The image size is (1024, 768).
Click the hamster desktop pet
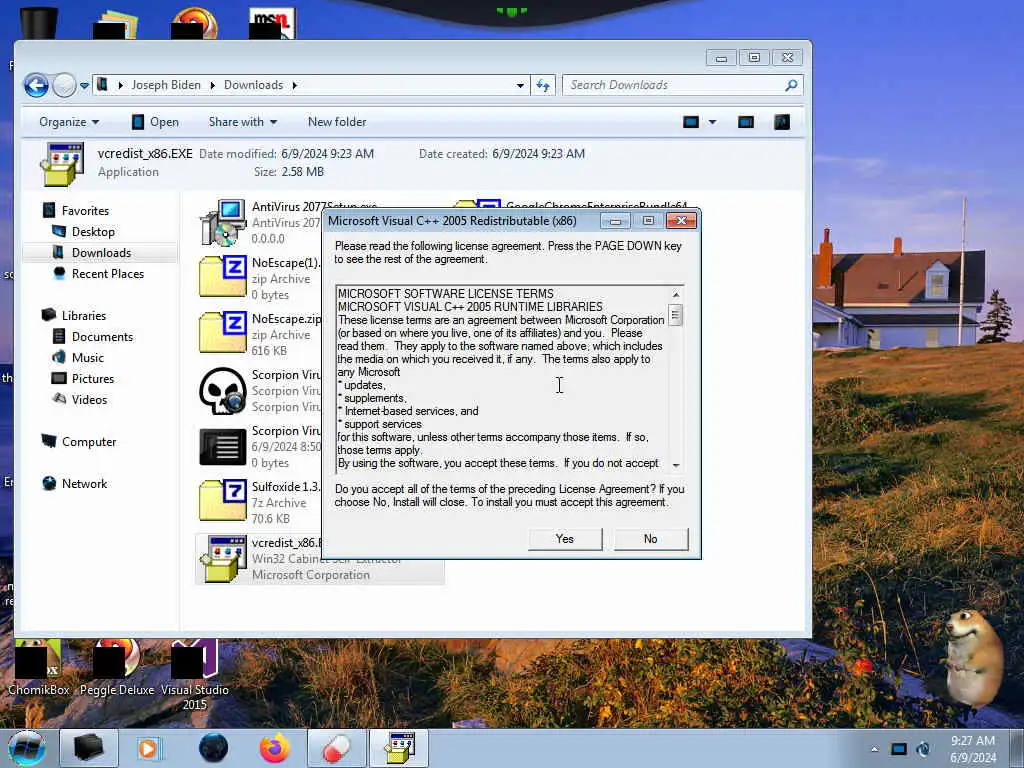(x=974, y=657)
